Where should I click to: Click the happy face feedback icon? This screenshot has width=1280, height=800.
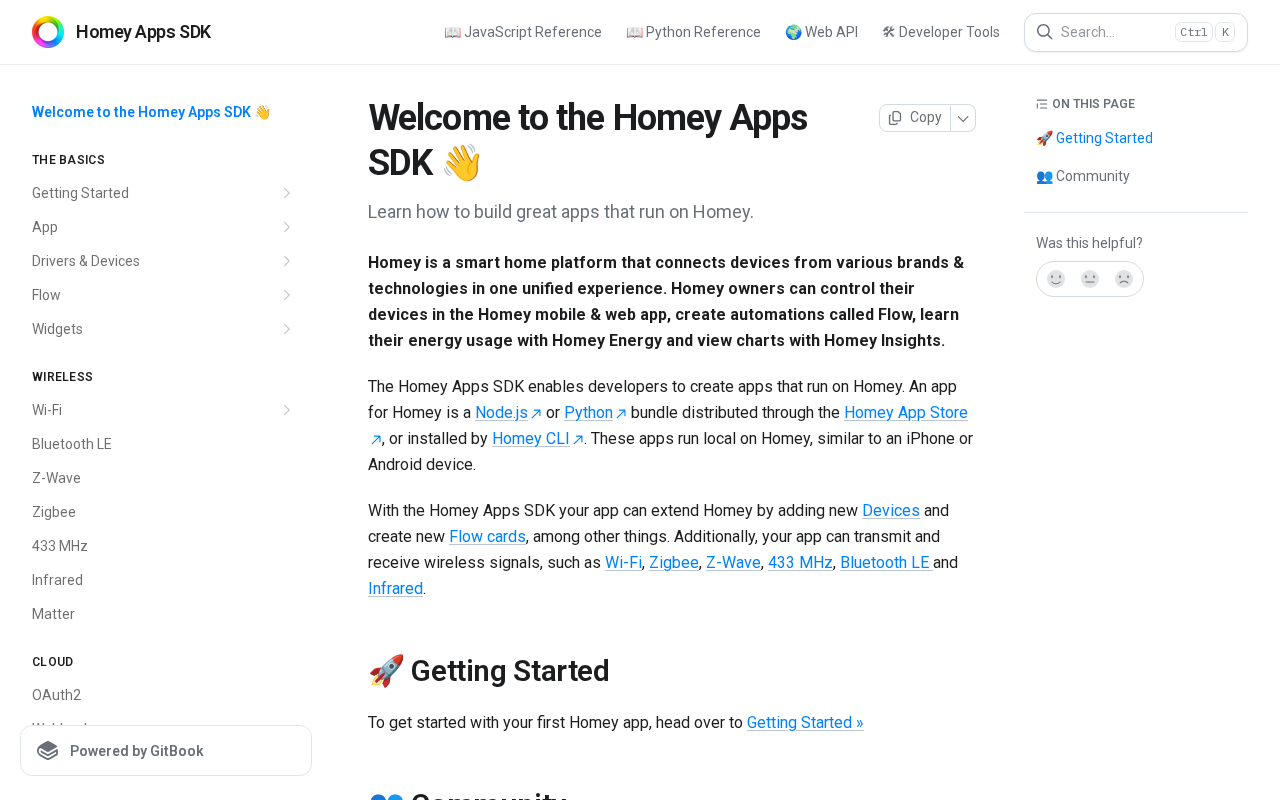pyautogui.click(x=1056, y=279)
